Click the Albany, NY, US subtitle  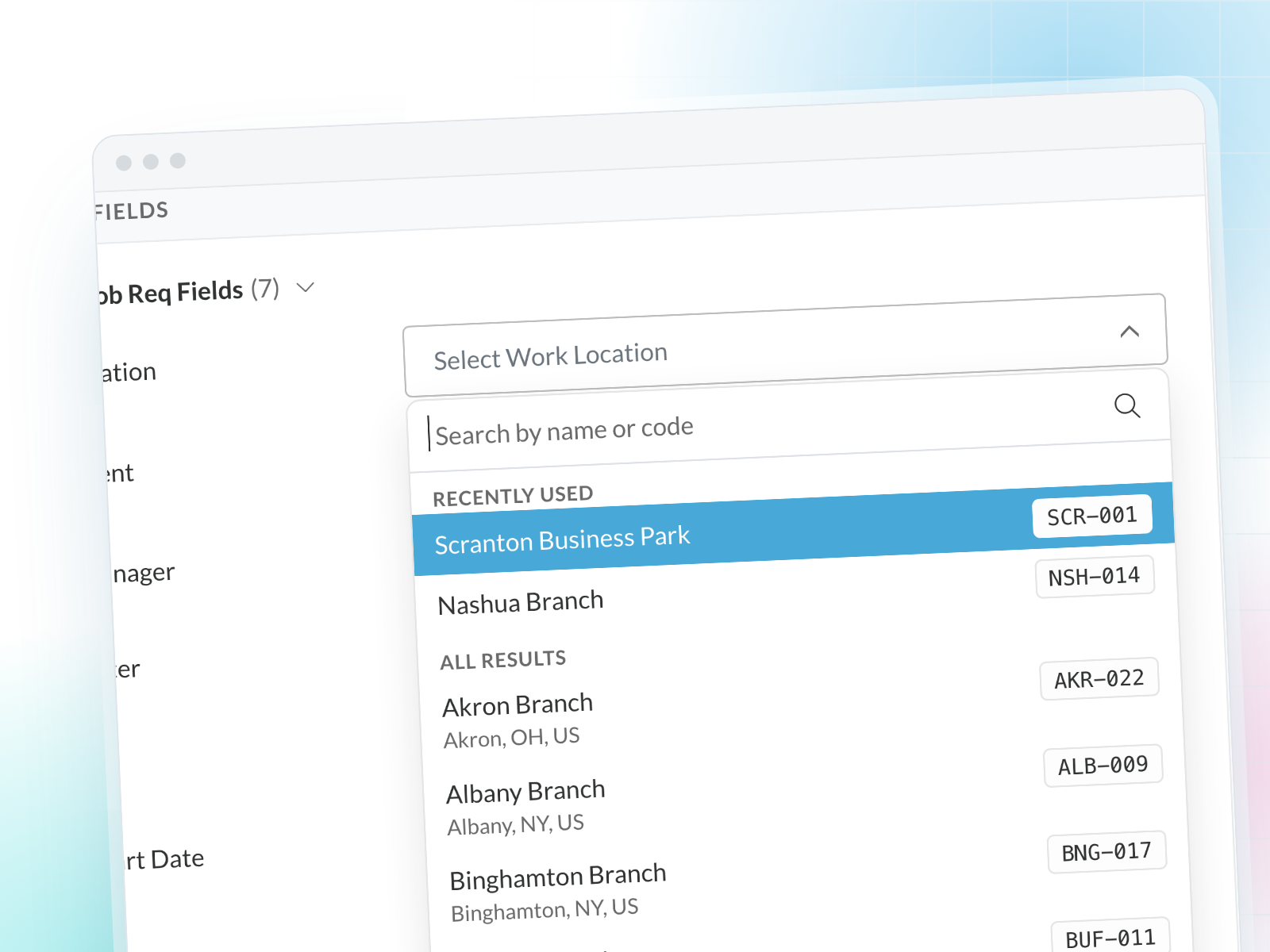[x=516, y=825]
